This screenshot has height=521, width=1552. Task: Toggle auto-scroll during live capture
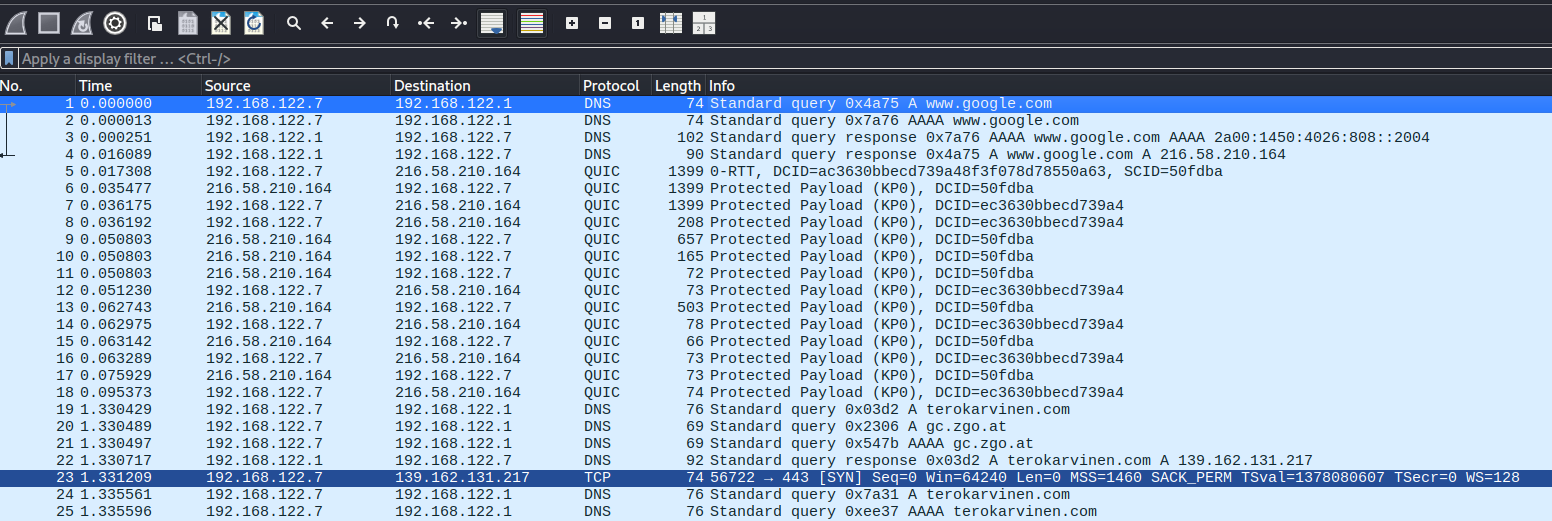click(x=491, y=22)
